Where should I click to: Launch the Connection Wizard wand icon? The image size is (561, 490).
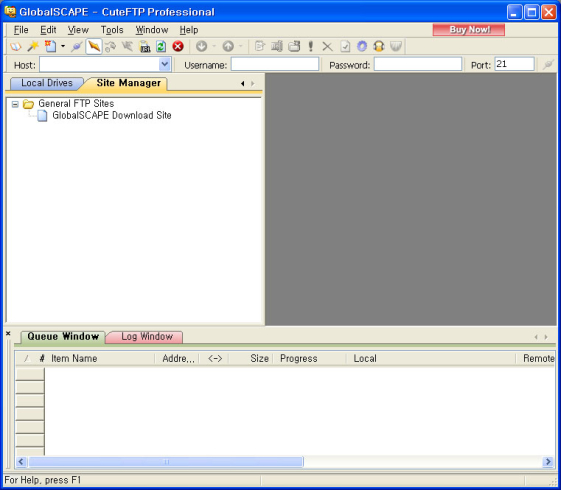[33, 46]
